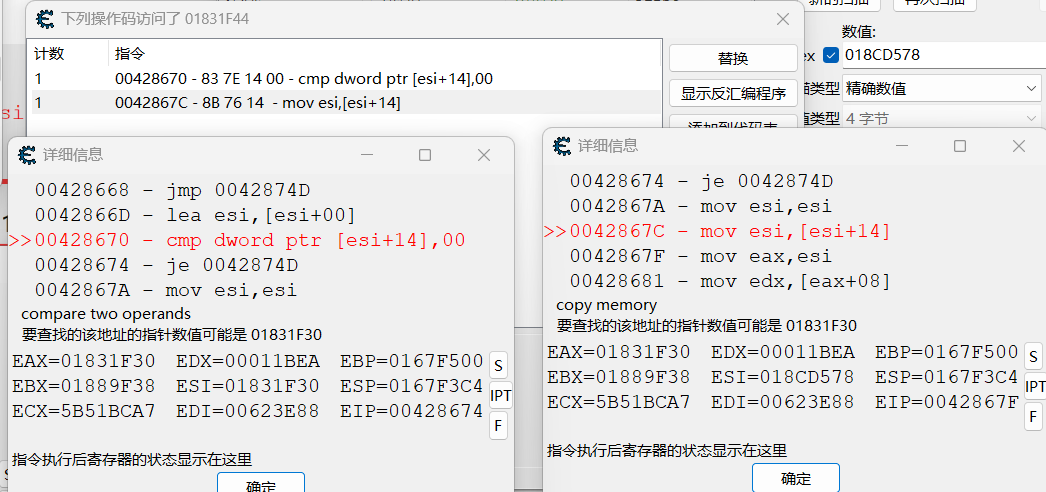This screenshot has height=492, width=1046.
Task: Maximize the left 详细信息 window
Action: tap(425, 155)
